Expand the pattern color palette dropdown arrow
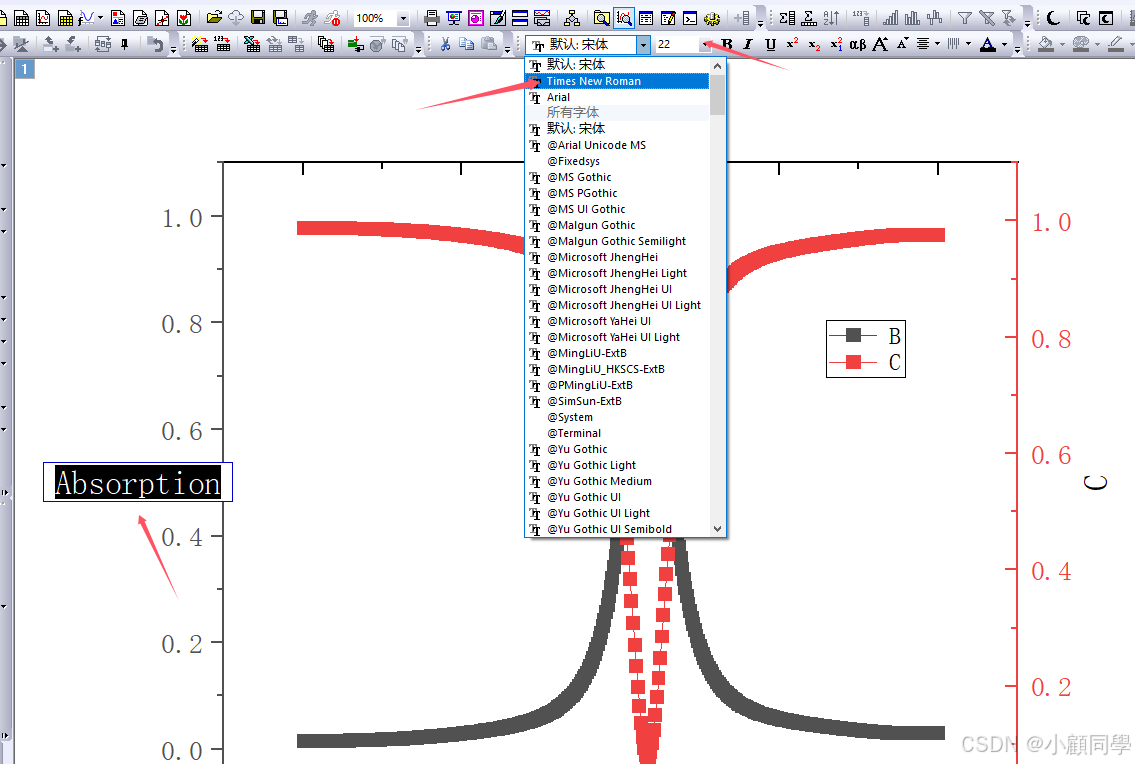Image resolution: width=1135 pixels, height=764 pixels. pos(1098,44)
